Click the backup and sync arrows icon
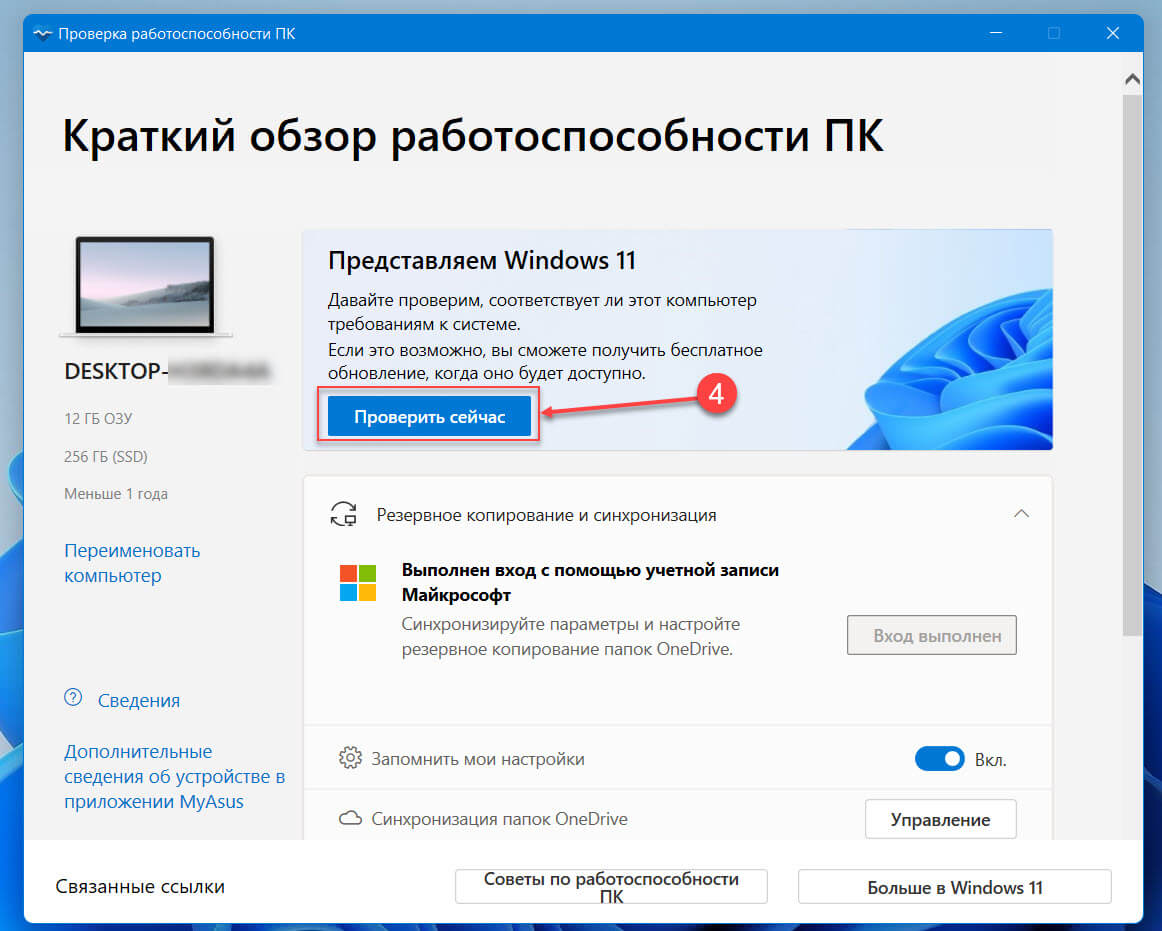Screen dimensions: 1162x931 (343, 514)
